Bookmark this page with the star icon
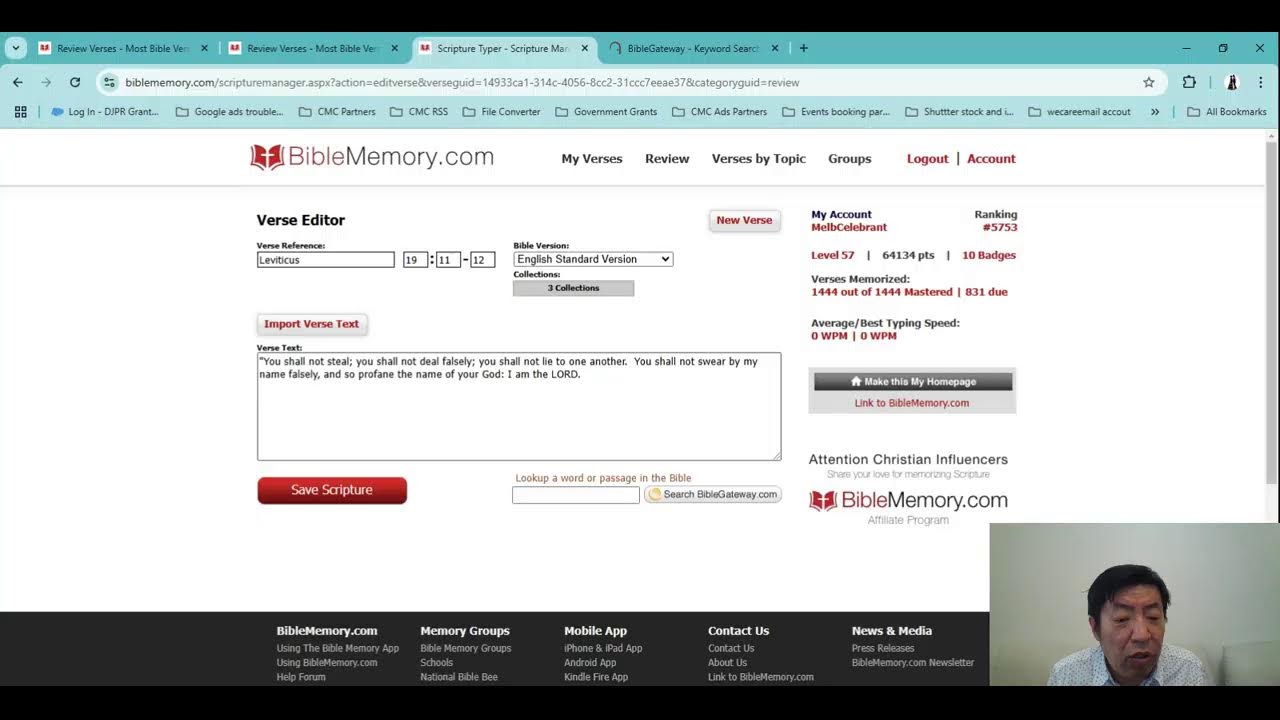This screenshot has width=1280, height=720. (1149, 82)
